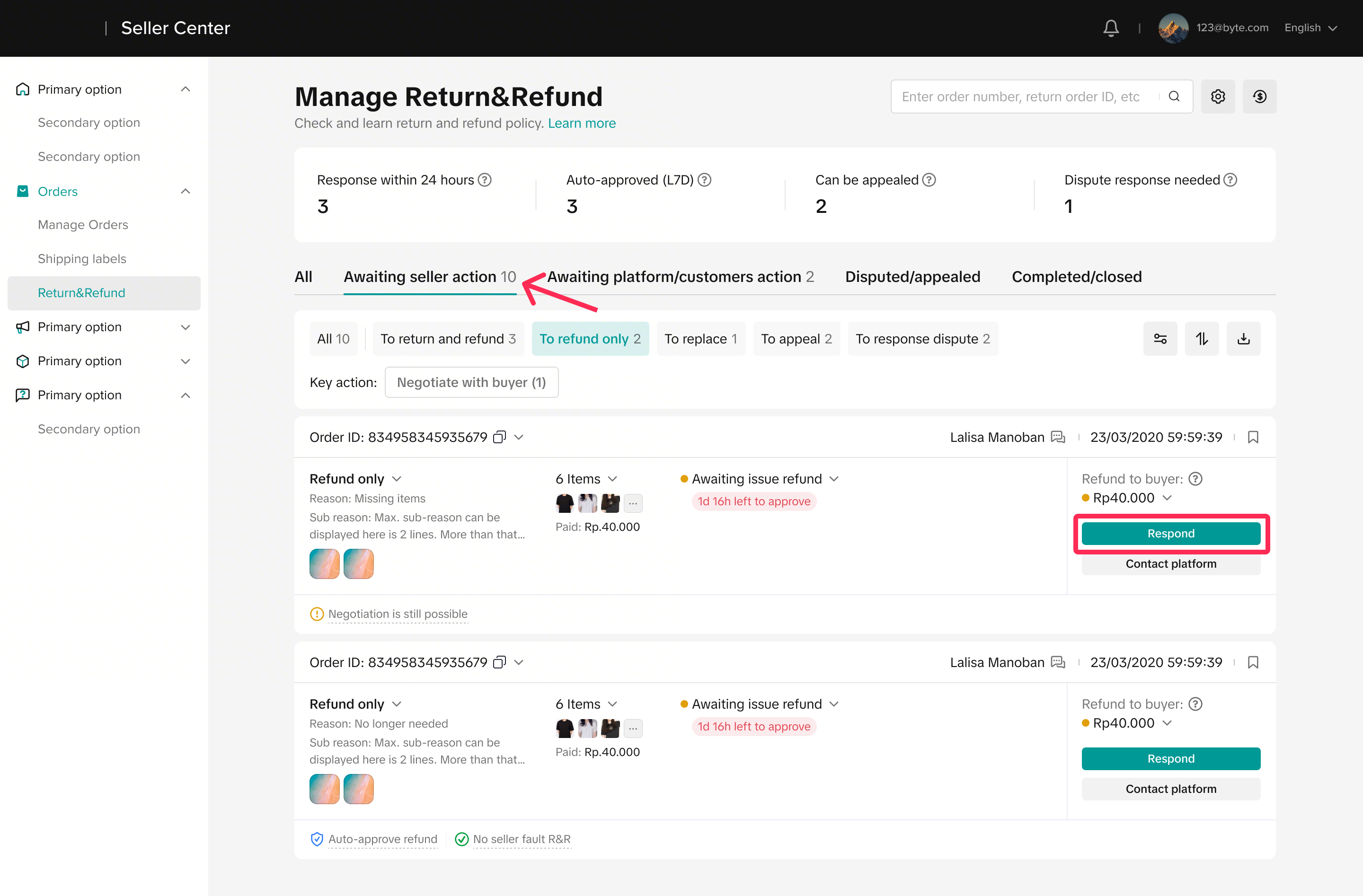
Task: Open the notifications bell
Action: click(x=1110, y=28)
